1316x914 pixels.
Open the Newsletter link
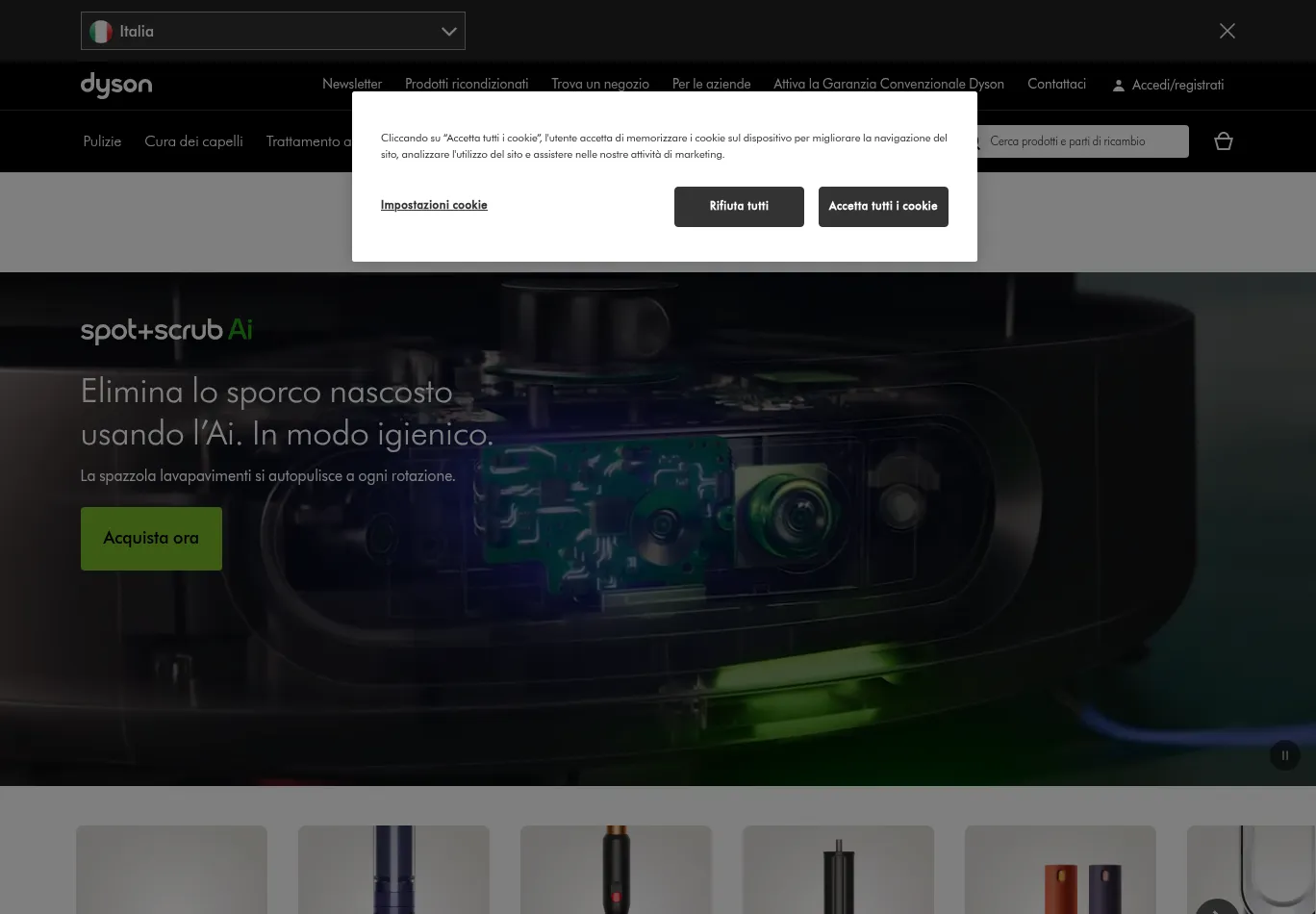352,85
